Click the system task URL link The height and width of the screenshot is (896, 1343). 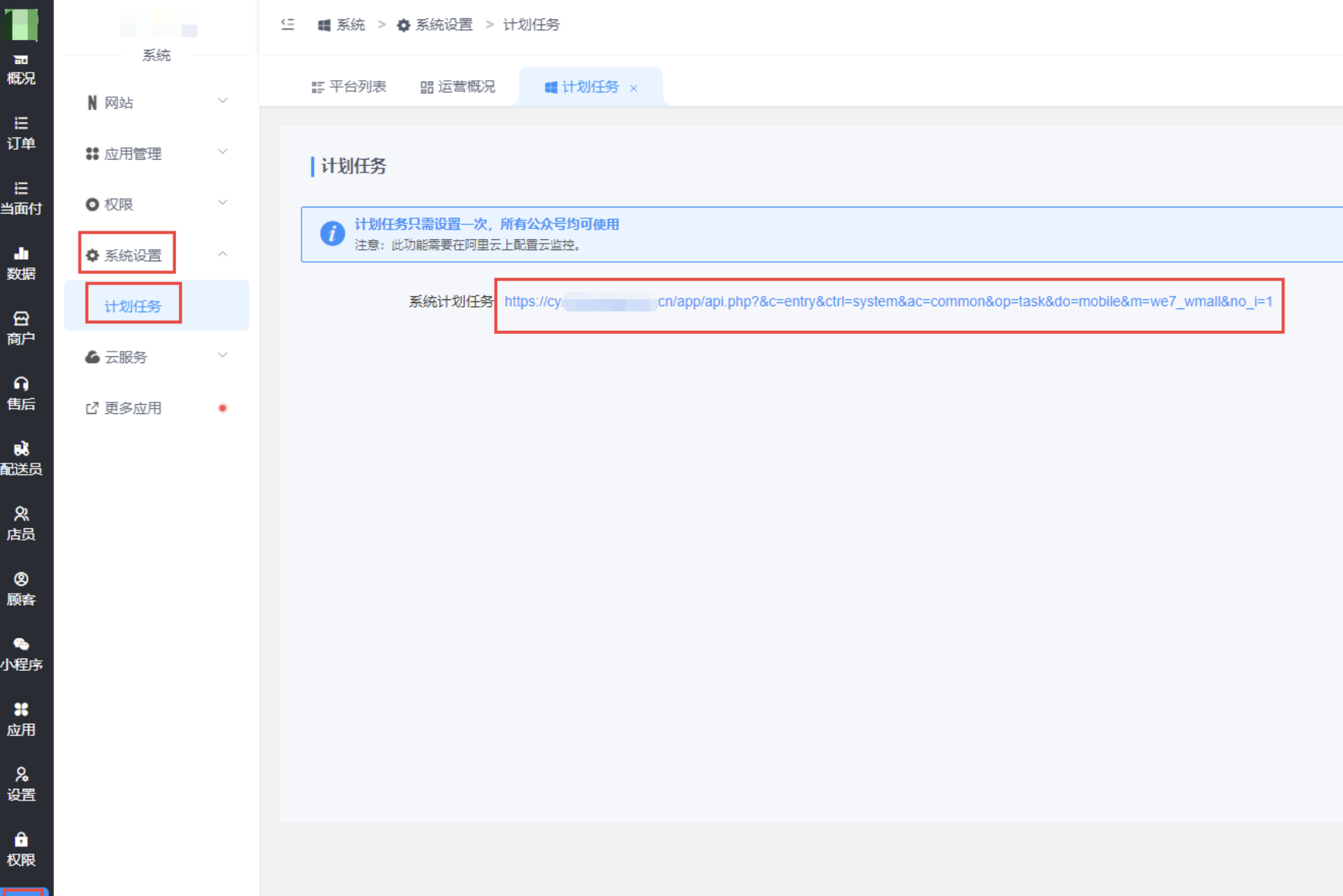(x=888, y=301)
